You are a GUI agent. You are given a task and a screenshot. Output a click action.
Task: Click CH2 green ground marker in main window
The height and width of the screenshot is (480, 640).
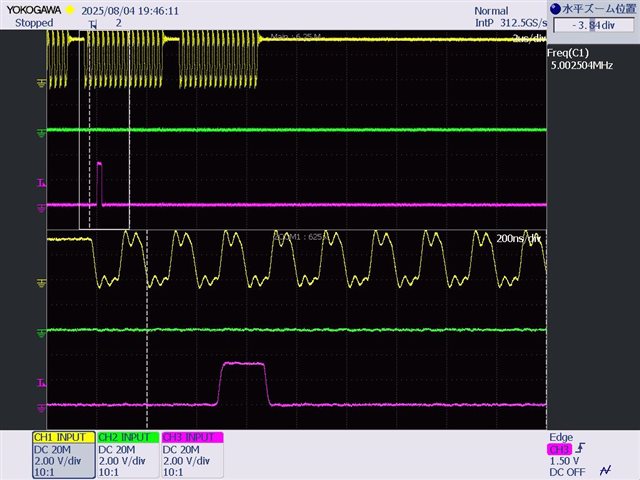click(41, 133)
